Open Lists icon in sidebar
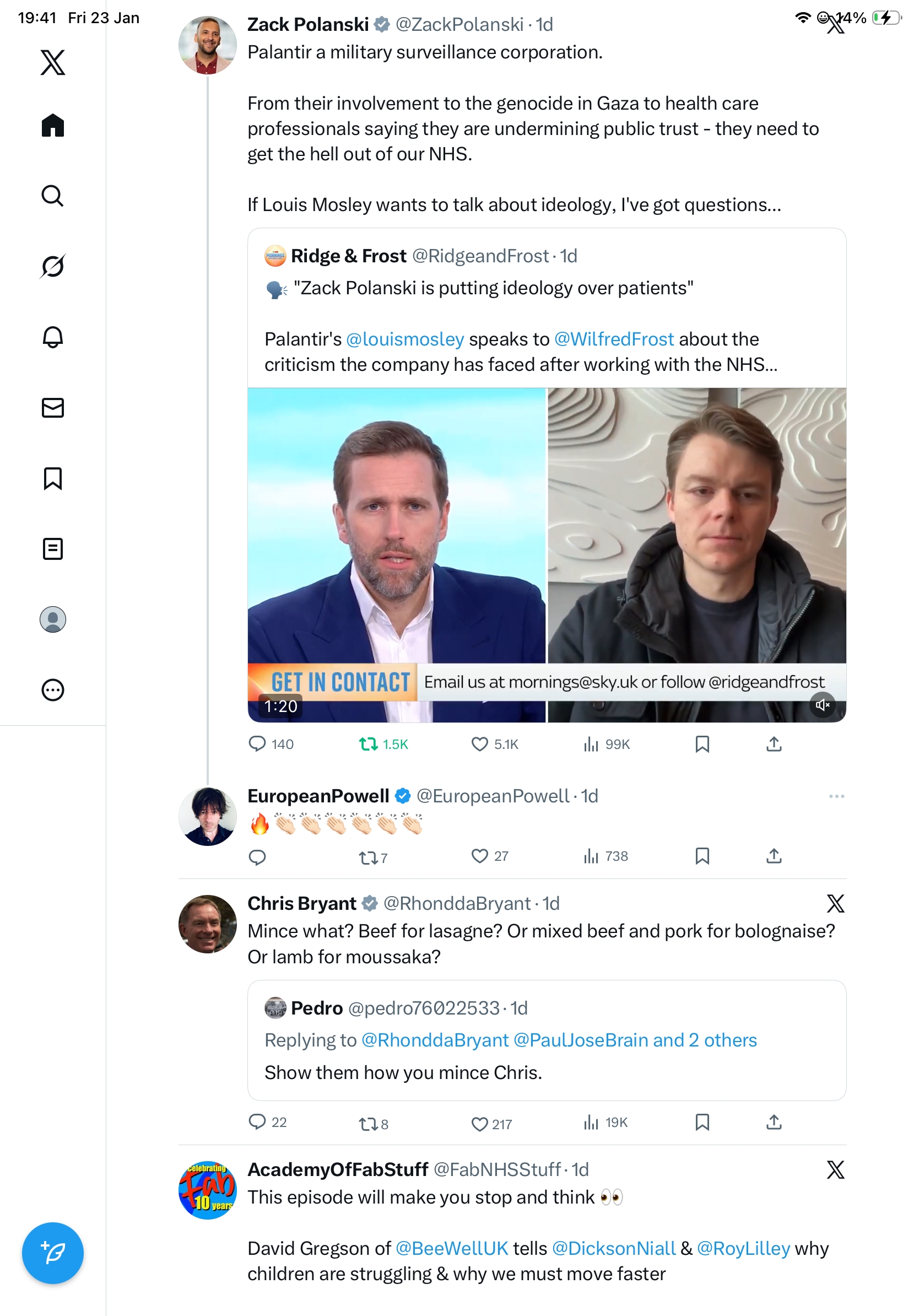Viewport: 919px width, 1316px height. 53,548
